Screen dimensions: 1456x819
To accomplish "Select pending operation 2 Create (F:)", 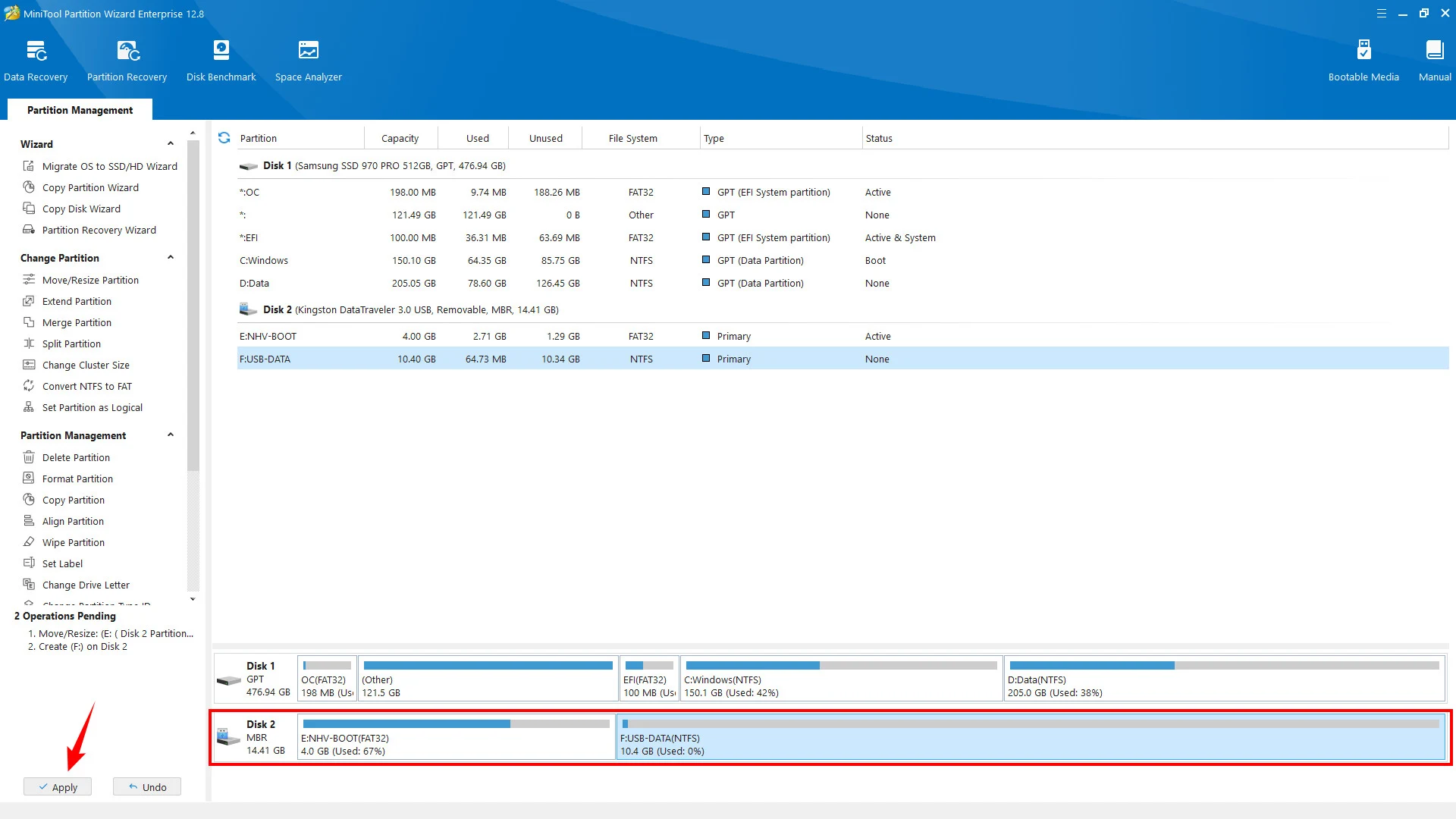I will pyautogui.click(x=77, y=647).
